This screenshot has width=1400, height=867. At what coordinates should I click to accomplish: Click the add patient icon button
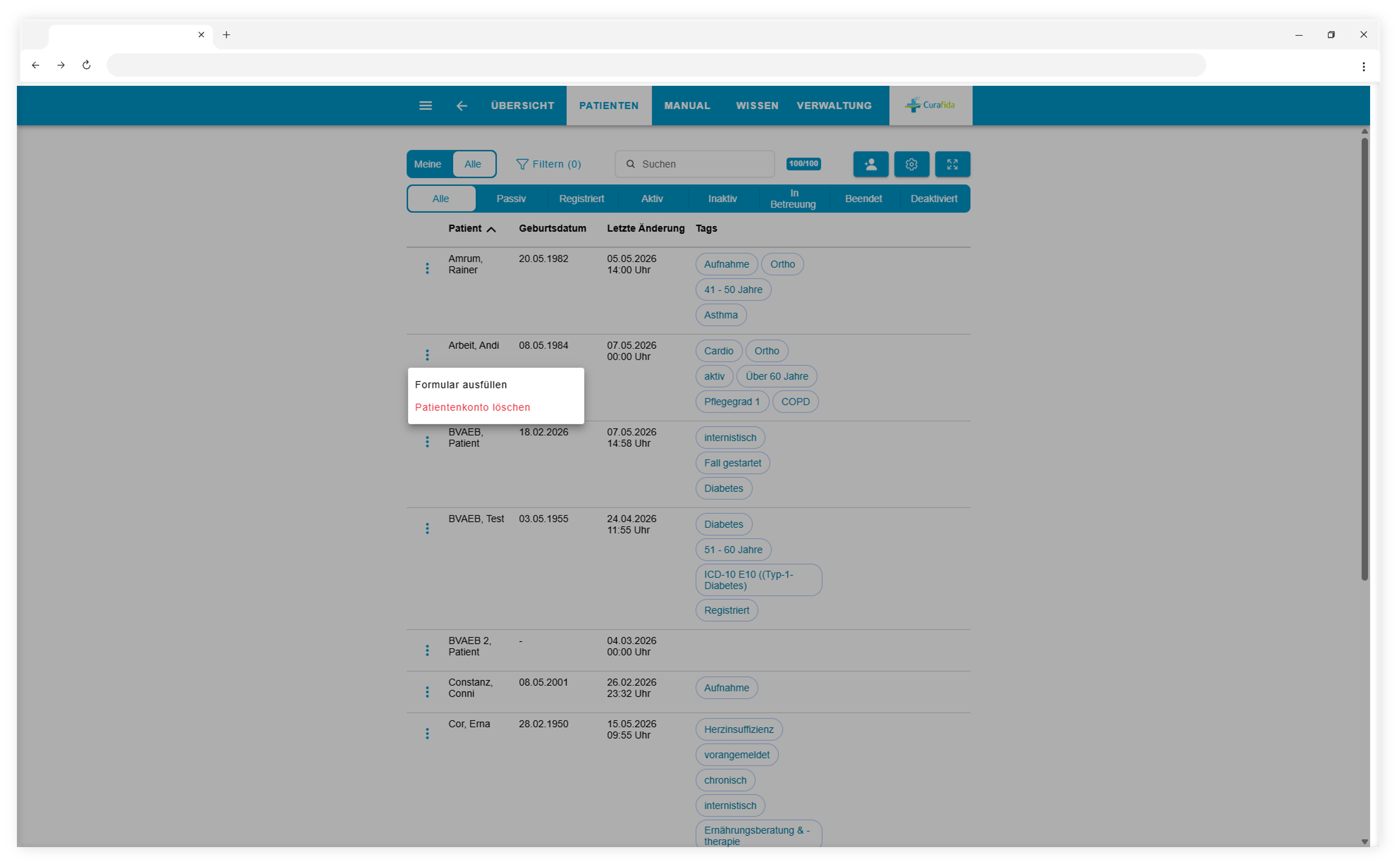(x=870, y=165)
